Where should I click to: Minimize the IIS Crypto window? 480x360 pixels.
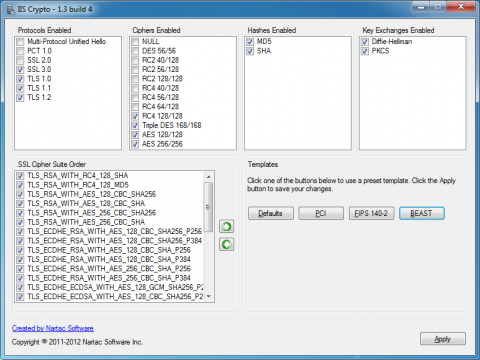[x=421, y=7]
